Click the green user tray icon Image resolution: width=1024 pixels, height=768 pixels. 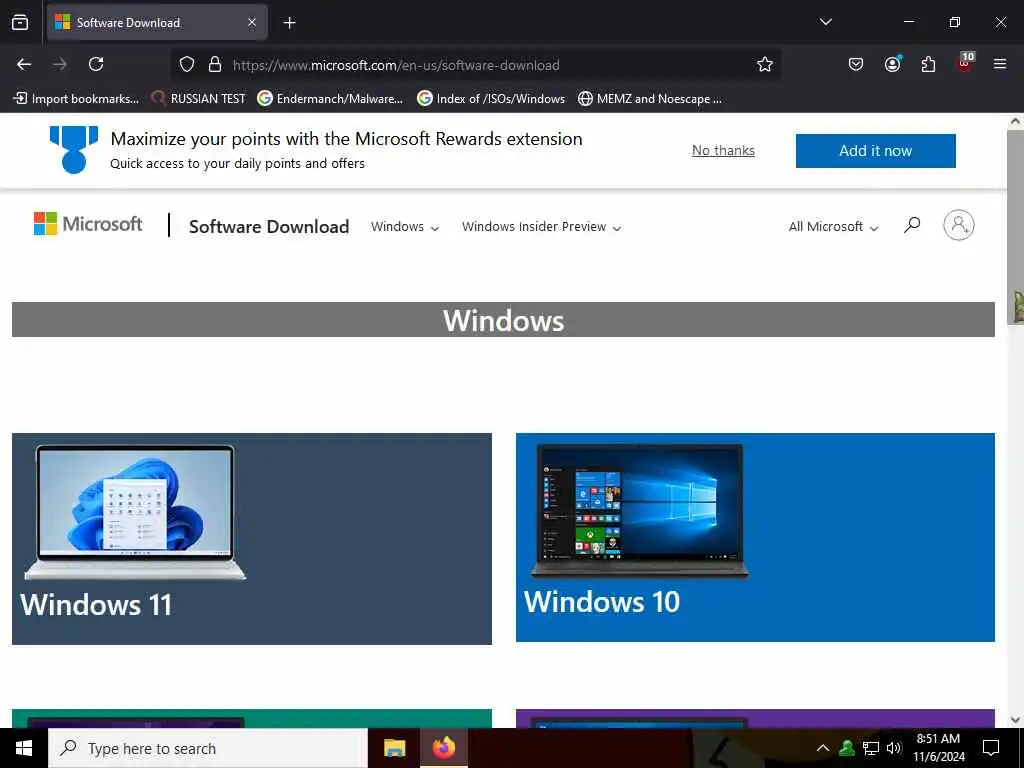[x=847, y=748]
